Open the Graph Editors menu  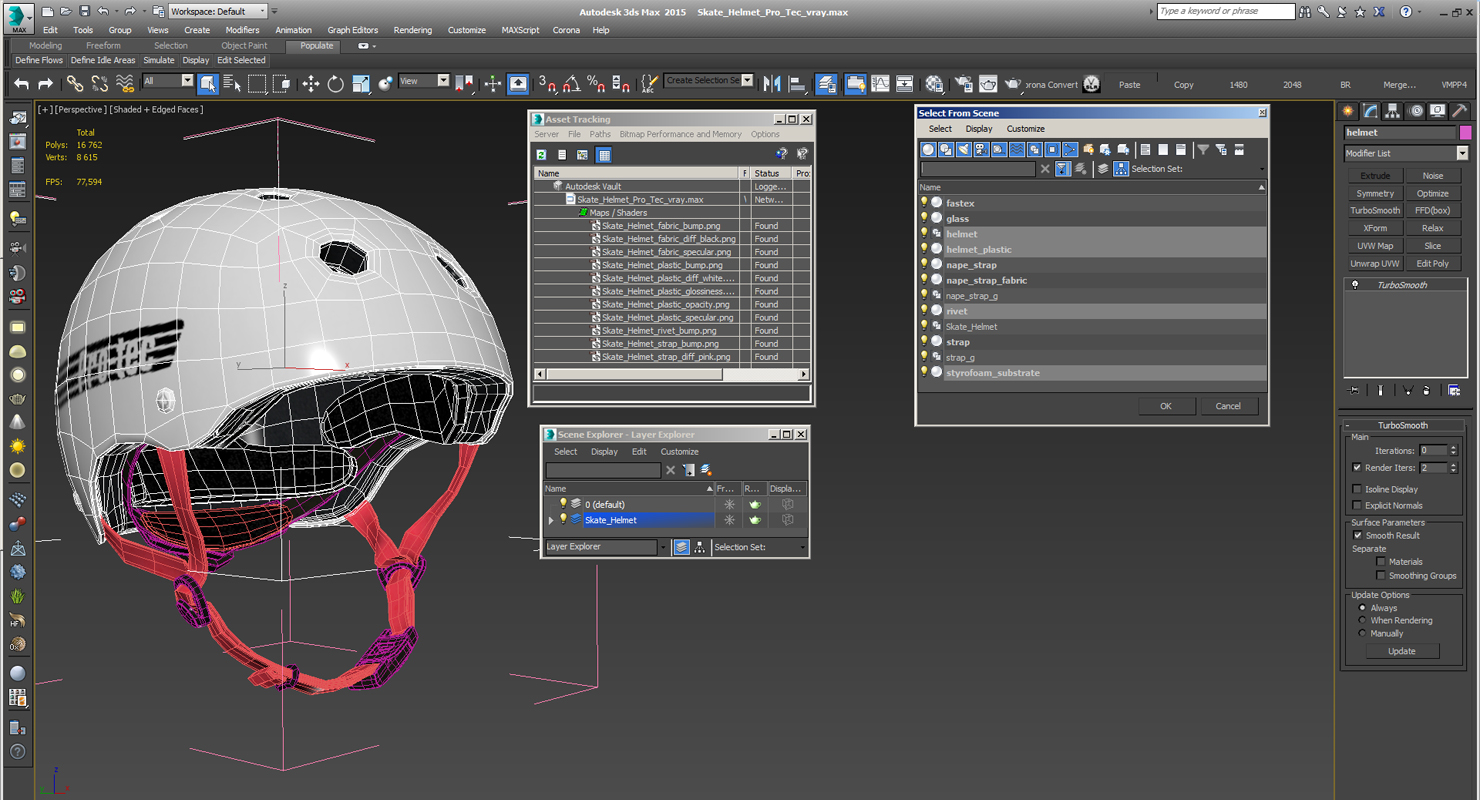point(352,30)
